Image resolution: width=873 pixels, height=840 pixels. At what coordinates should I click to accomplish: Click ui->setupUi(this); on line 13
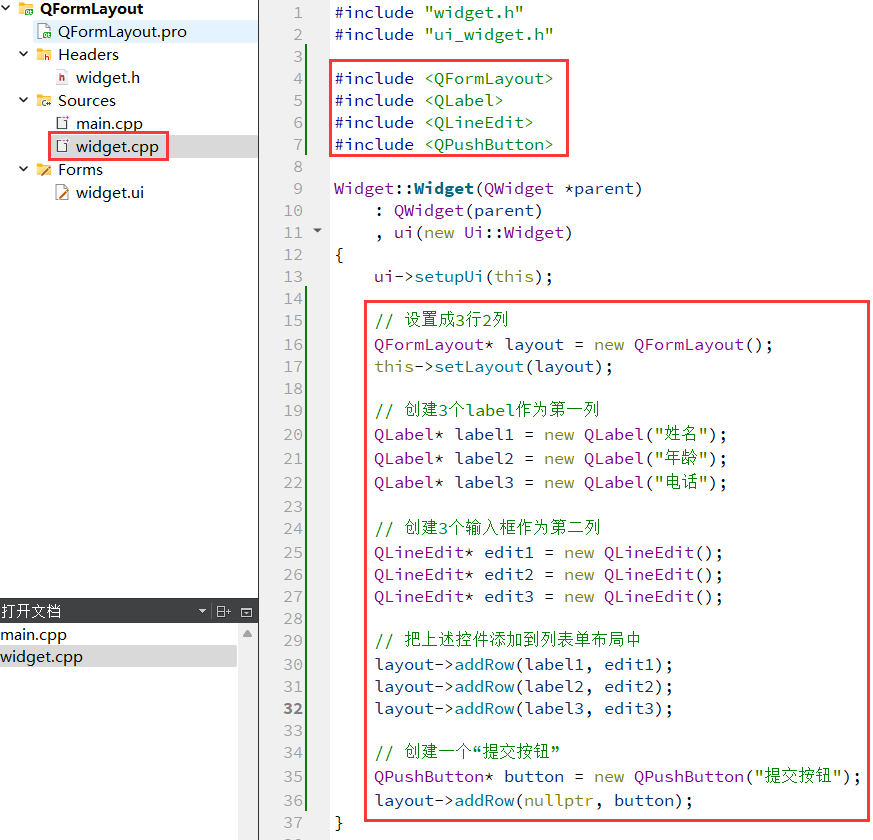tap(463, 277)
